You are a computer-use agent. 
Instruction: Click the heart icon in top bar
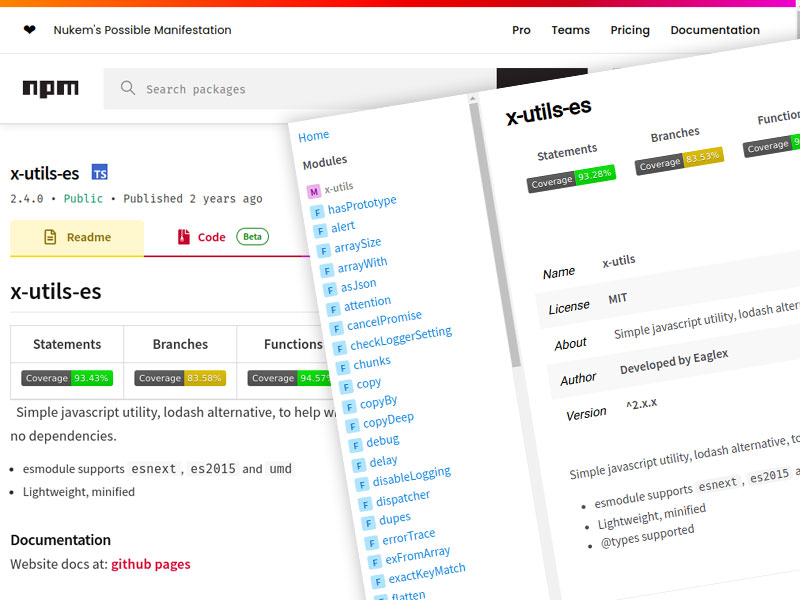(x=29, y=30)
